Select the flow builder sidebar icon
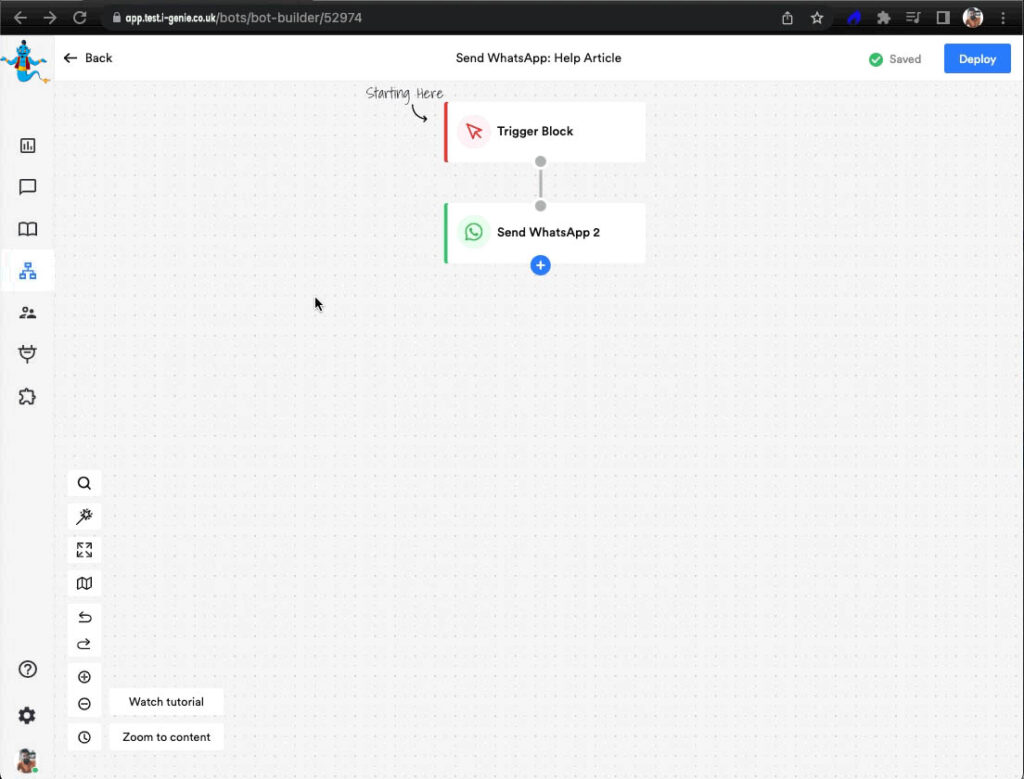This screenshot has height=779, width=1024. click(28, 271)
